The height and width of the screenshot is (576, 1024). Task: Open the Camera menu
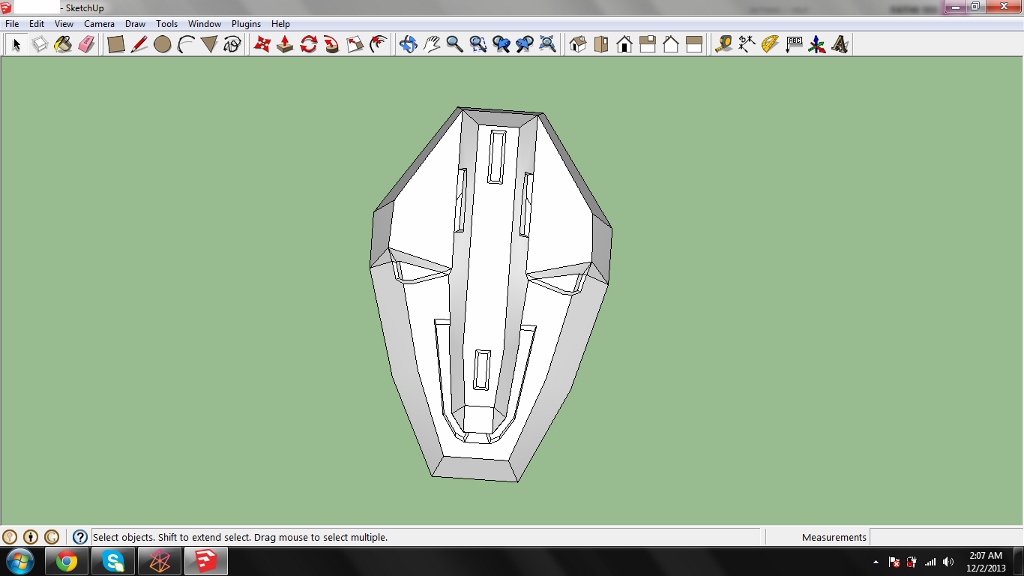tap(99, 24)
